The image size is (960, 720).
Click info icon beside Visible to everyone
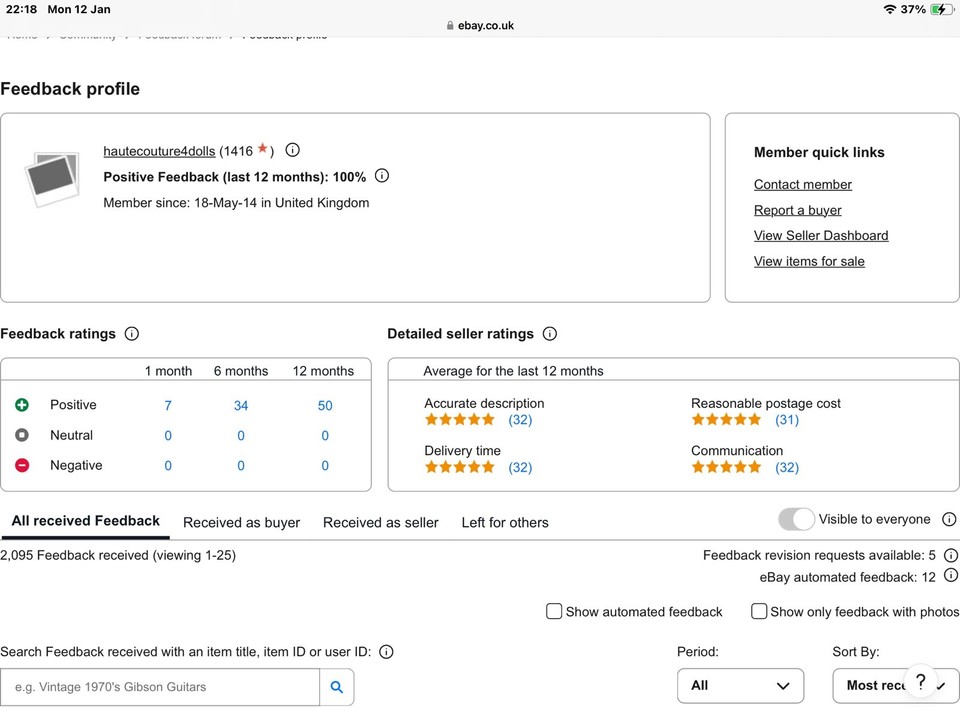coord(949,520)
